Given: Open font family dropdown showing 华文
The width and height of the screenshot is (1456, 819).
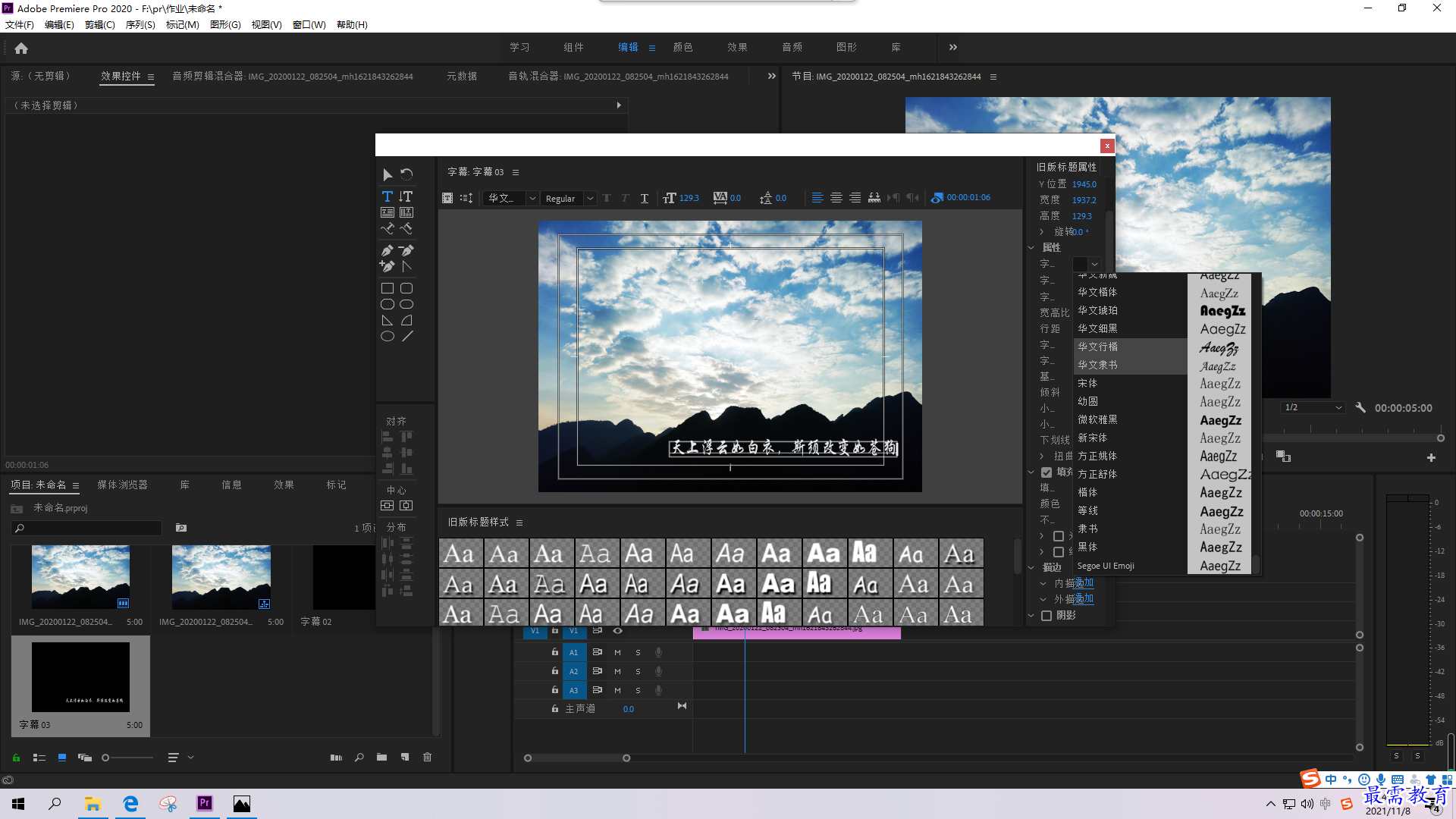Looking at the screenshot, I should (510, 198).
